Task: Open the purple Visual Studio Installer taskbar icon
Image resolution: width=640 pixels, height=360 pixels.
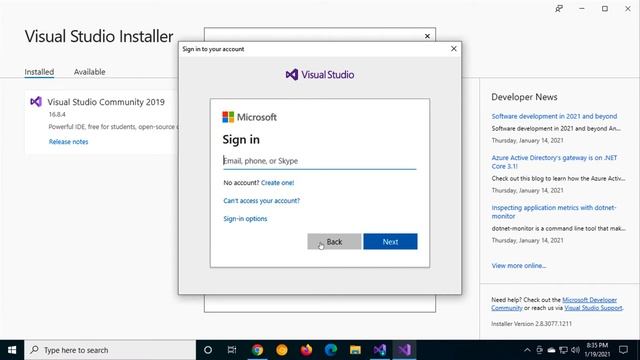Action: pos(404,350)
